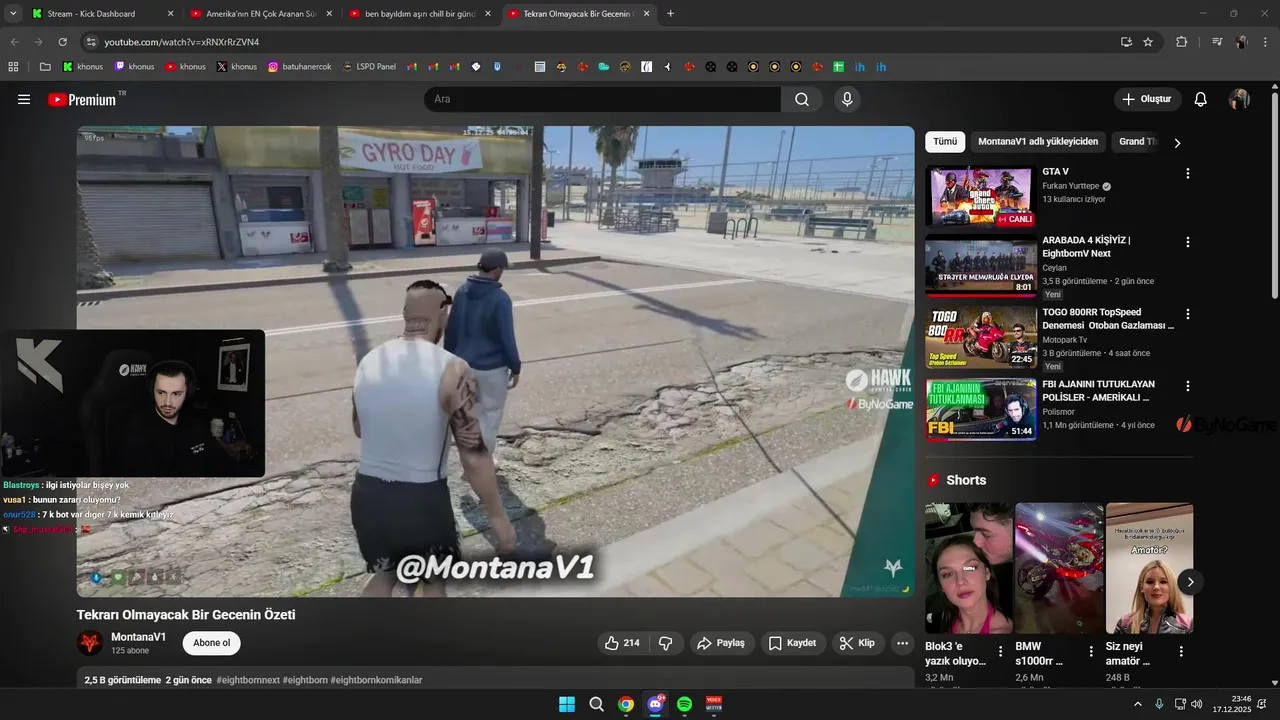Open options for TOGO 800RR video
Screen dimensions: 1280x720
[x=1188, y=314]
